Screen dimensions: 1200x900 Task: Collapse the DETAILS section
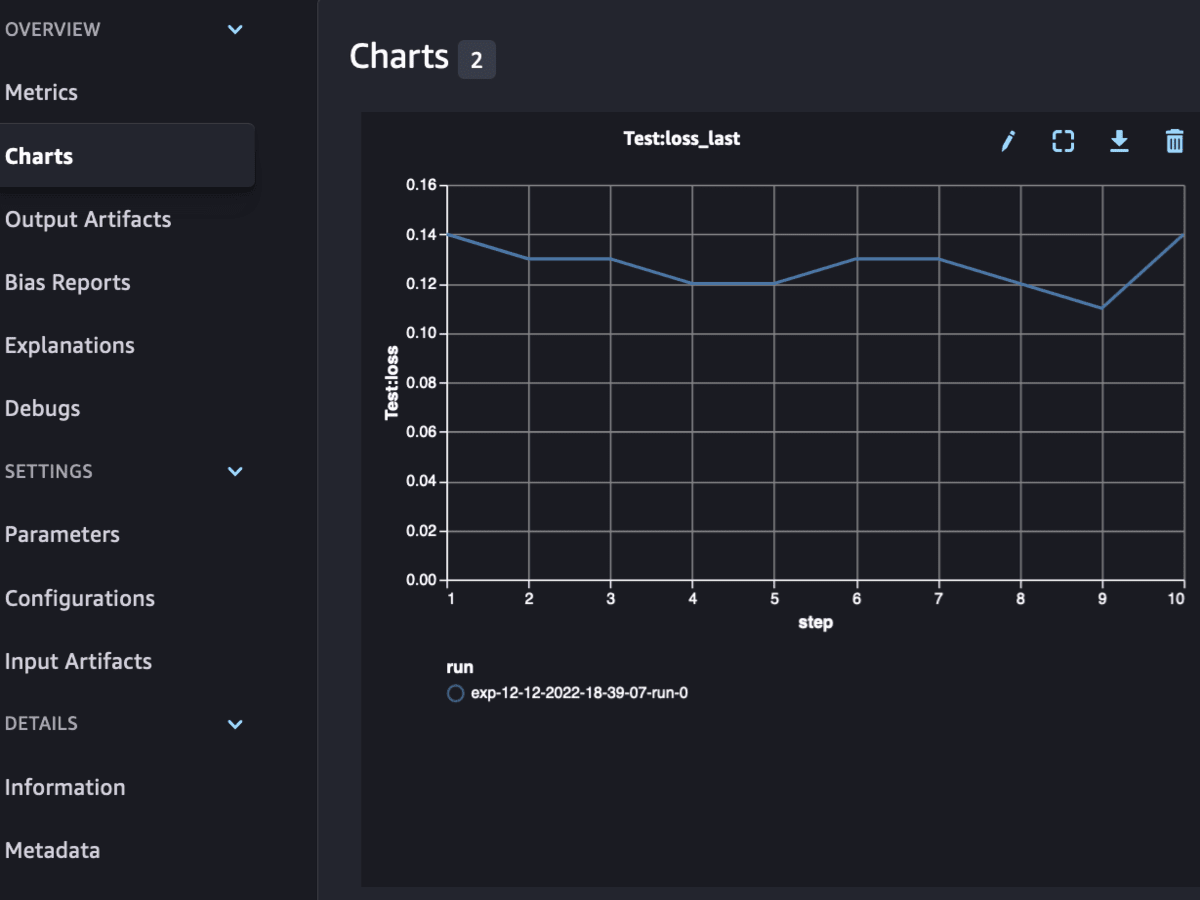click(235, 723)
